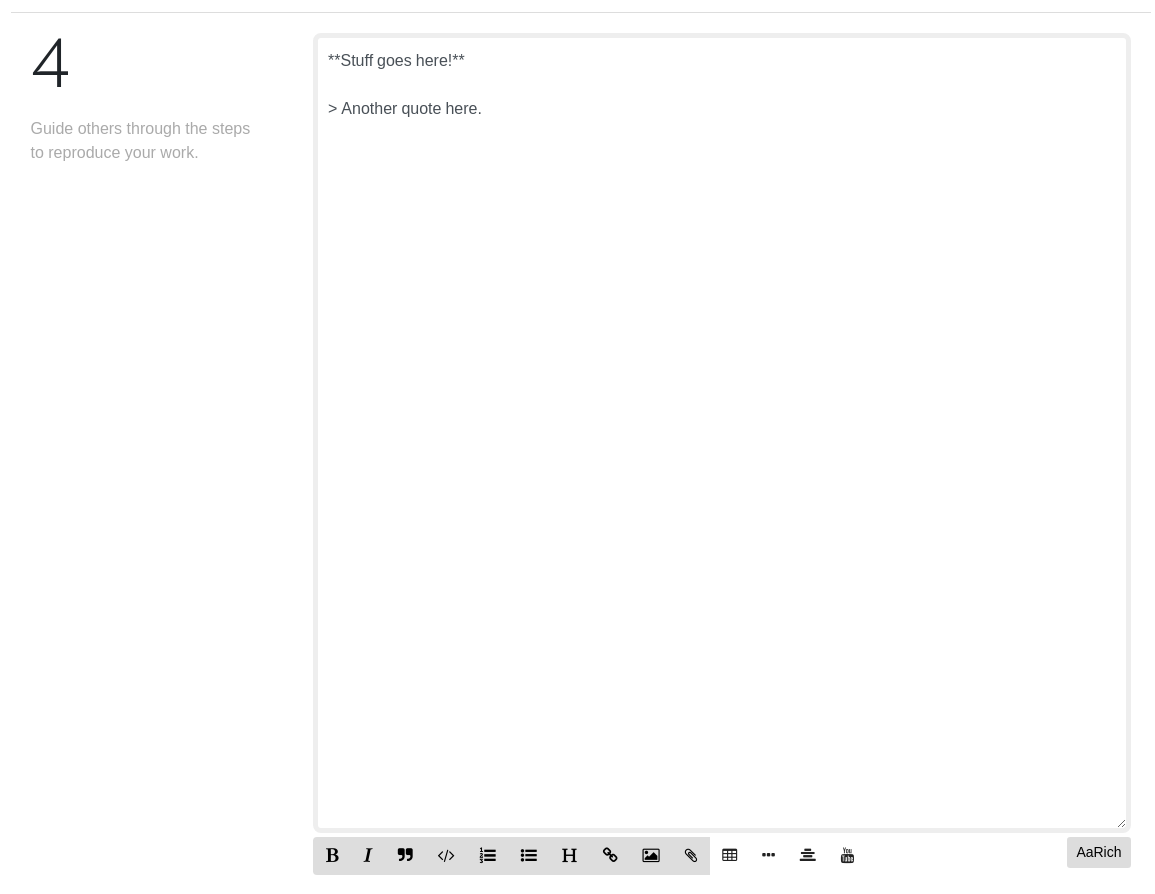Image resolution: width=1155 pixels, height=894 pixels.
Task: Click the large step number 4
Action: 50,62
